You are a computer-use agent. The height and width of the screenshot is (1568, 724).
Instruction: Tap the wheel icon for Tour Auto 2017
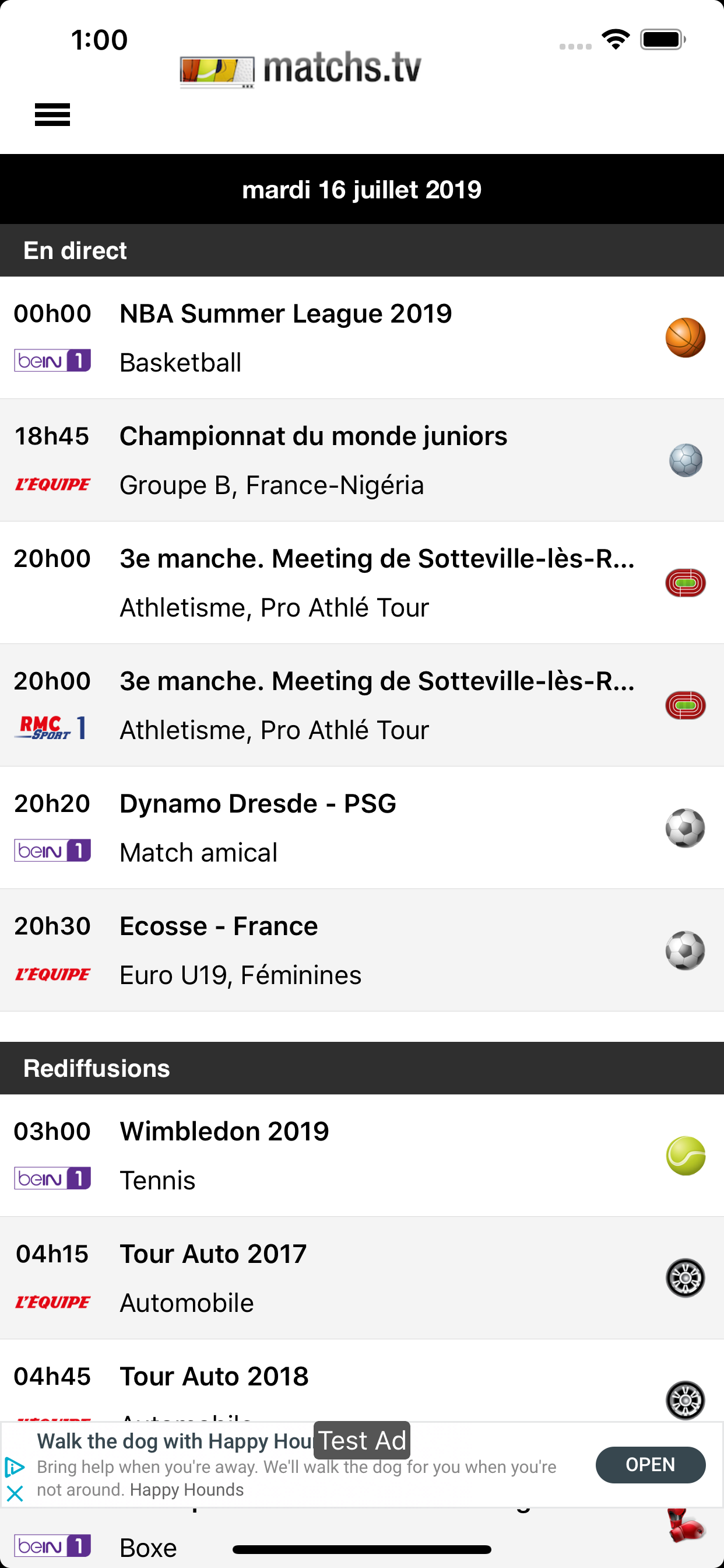pos(685,1277)
